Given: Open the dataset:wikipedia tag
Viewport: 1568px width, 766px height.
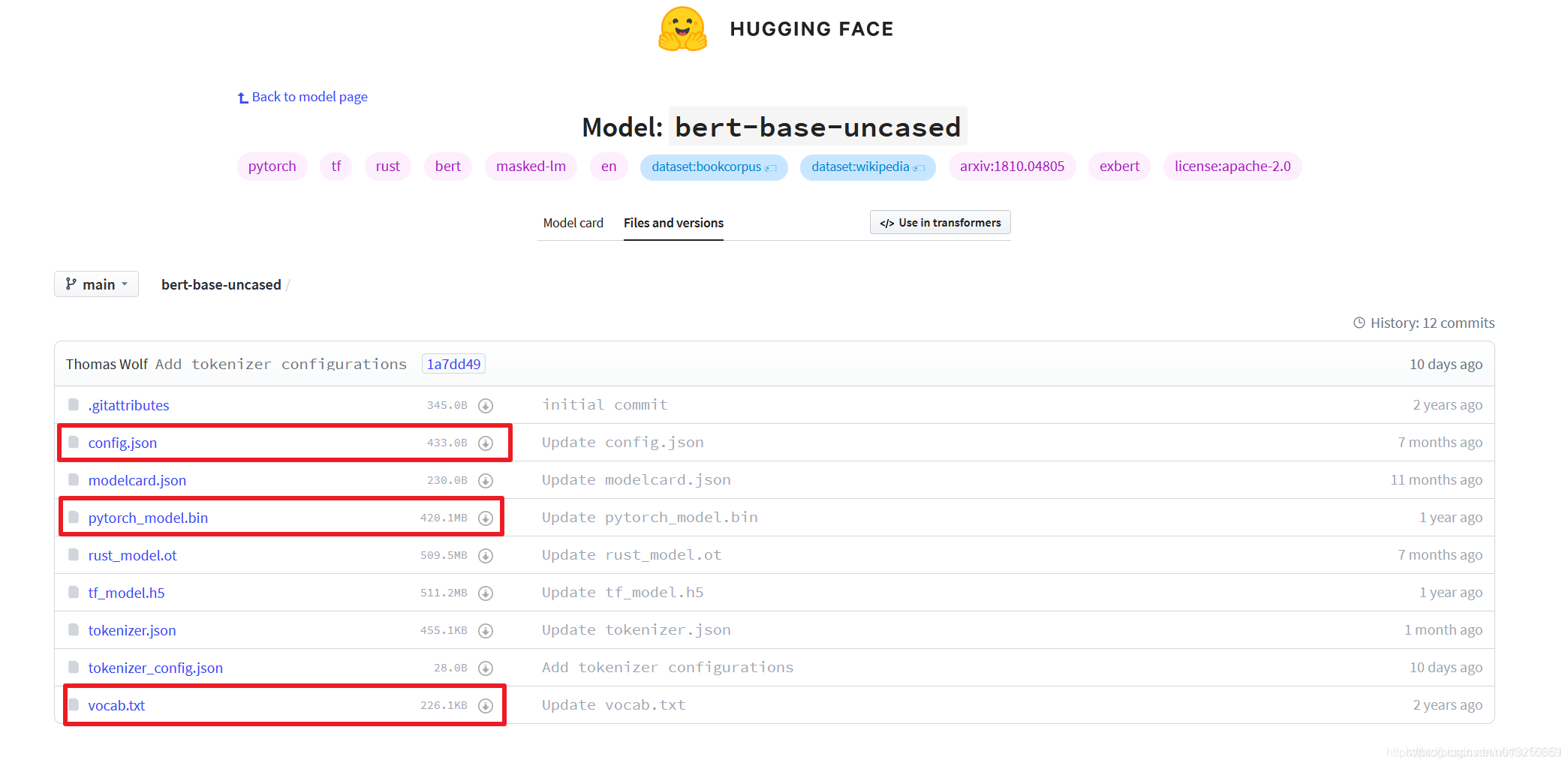Looking at the screenshot, I should [x=868, y=167].
